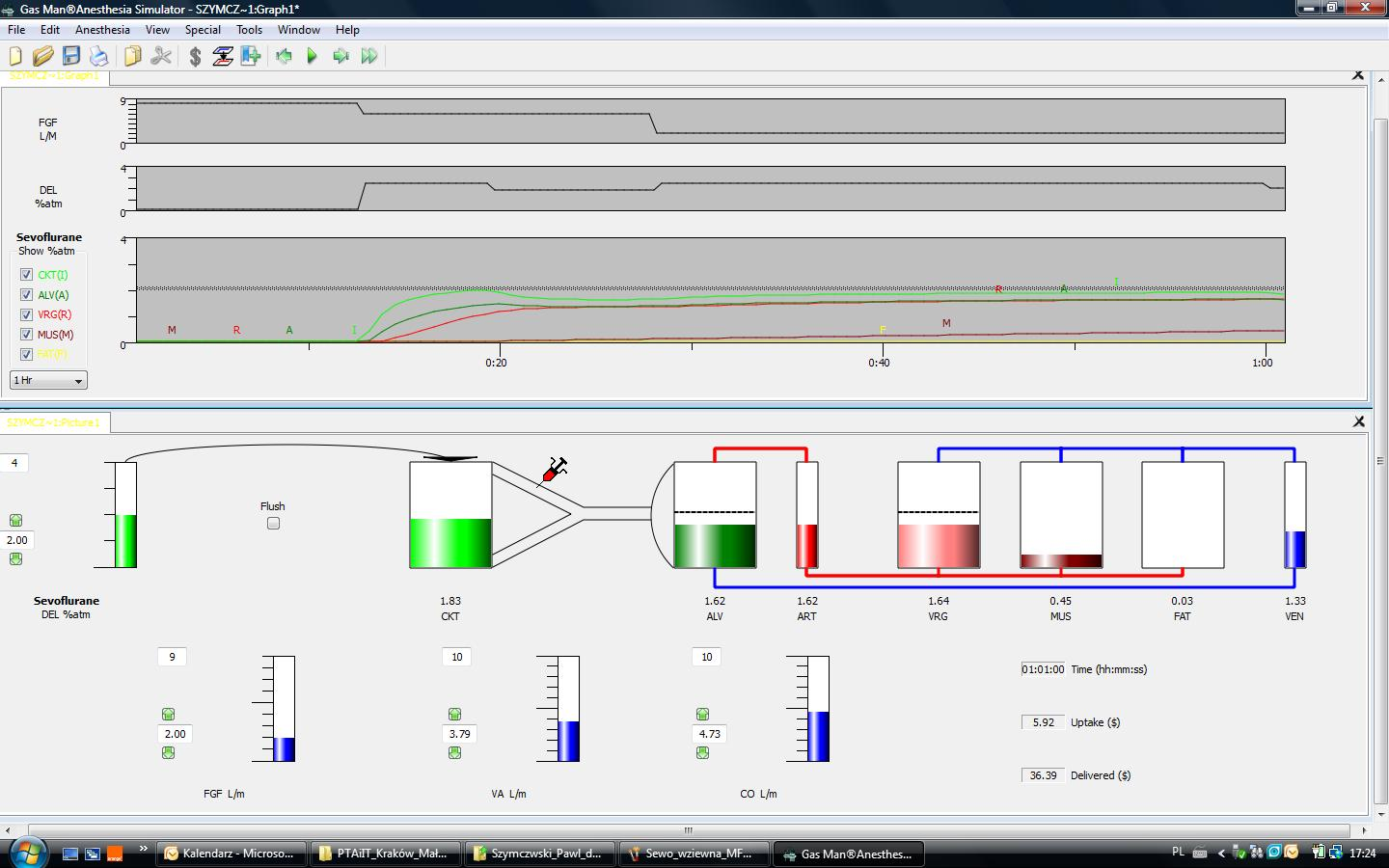Toggle the MUS(M) curve checkbox
This screenshot has width=1389, height=868.
tap(26, 335)
